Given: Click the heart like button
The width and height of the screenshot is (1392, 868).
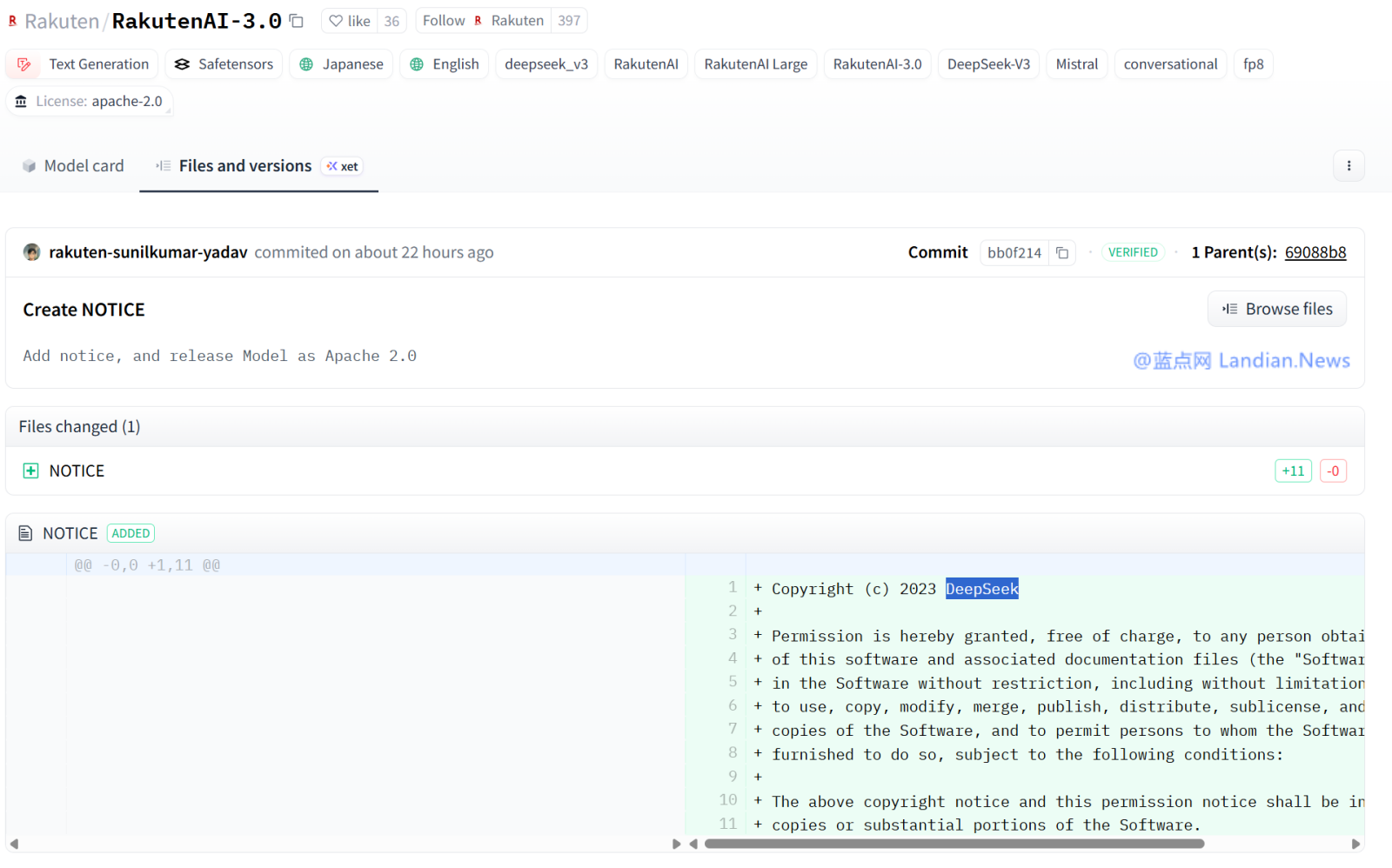Looking at the screenshot, I should tap(350, 21).
